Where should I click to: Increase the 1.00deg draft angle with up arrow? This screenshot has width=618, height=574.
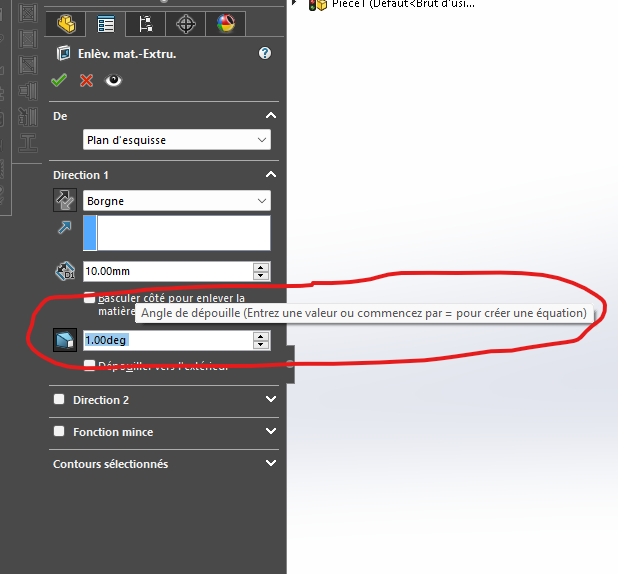point(261,336)
